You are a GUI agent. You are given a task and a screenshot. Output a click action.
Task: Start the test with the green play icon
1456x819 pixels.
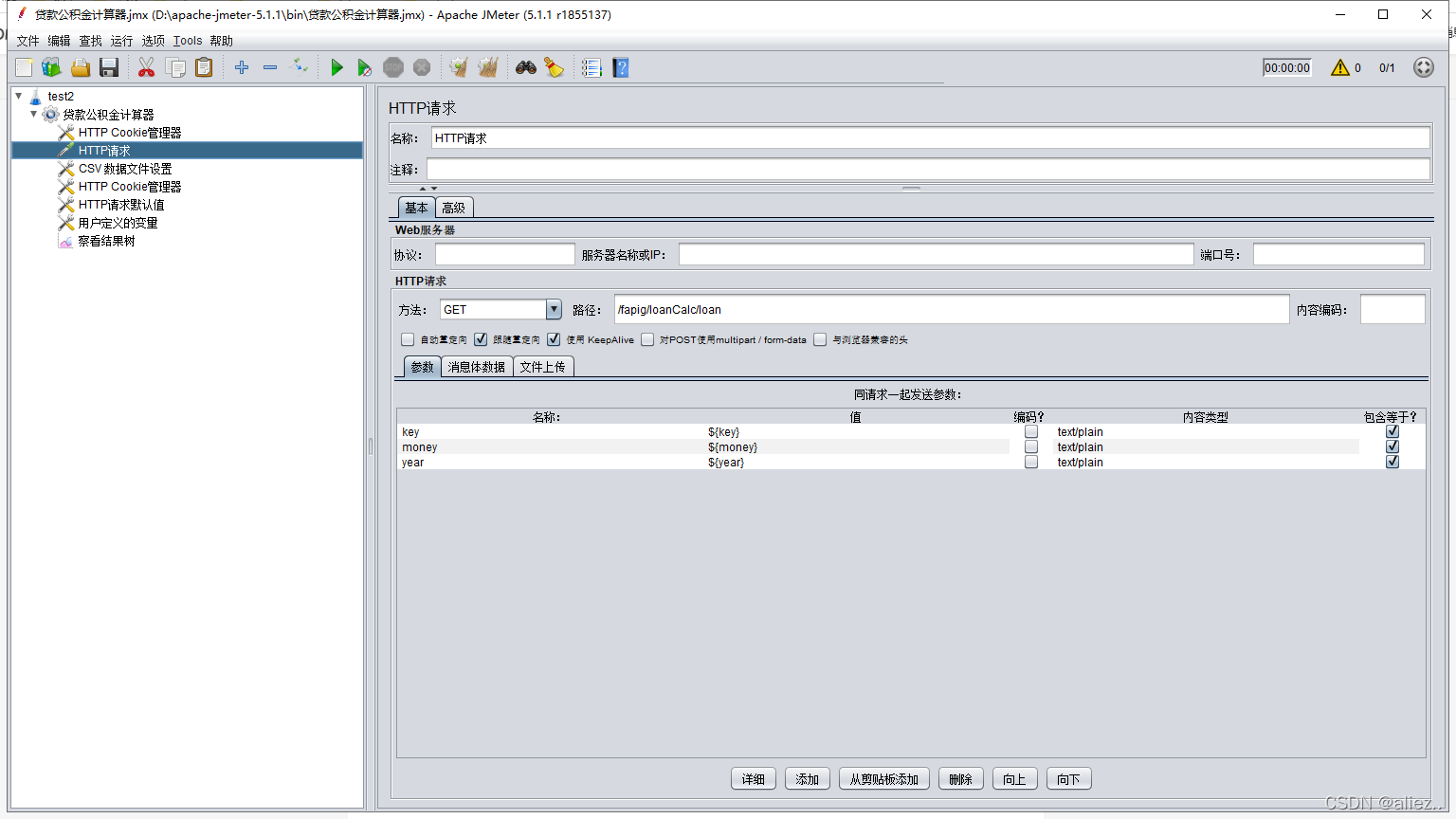[x=337, y=67]
